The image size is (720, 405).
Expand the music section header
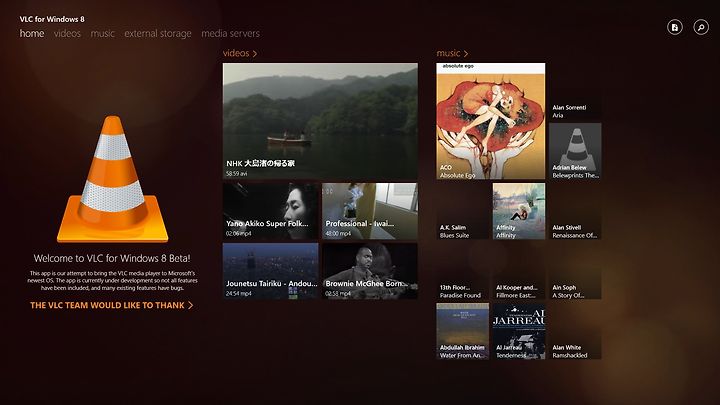click(452, 53)
